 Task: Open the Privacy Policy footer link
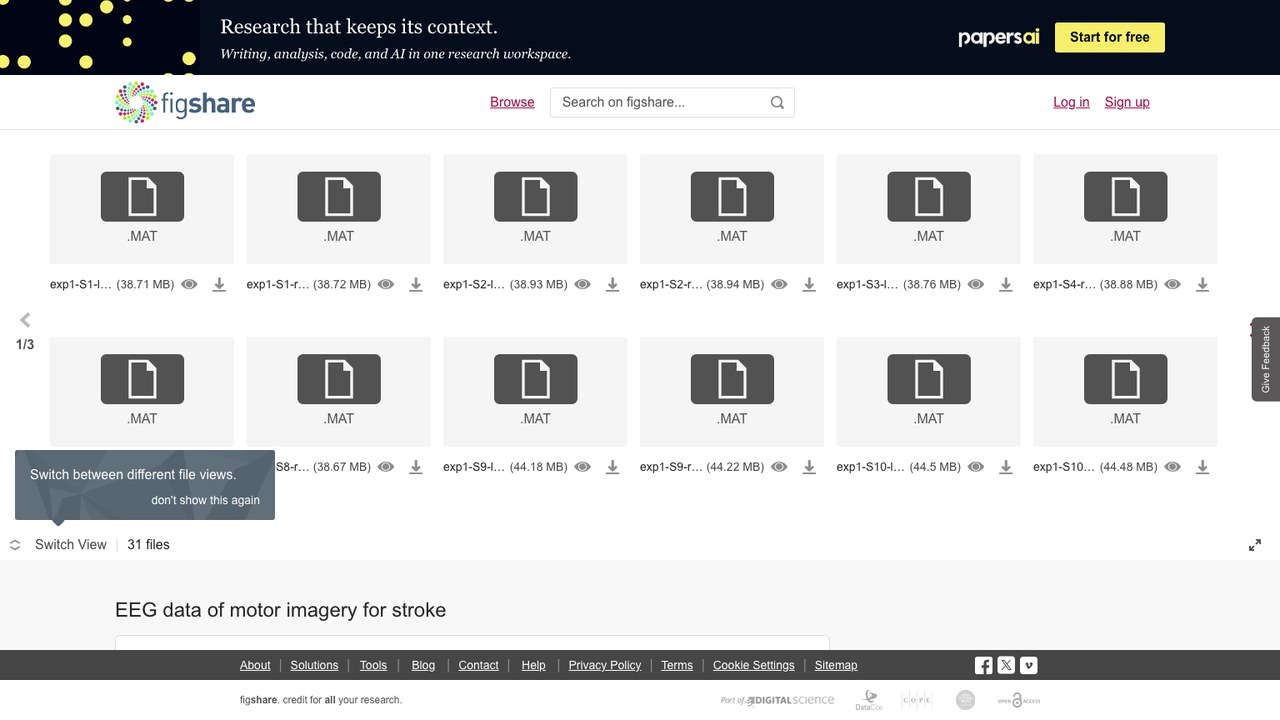point(605,665)
